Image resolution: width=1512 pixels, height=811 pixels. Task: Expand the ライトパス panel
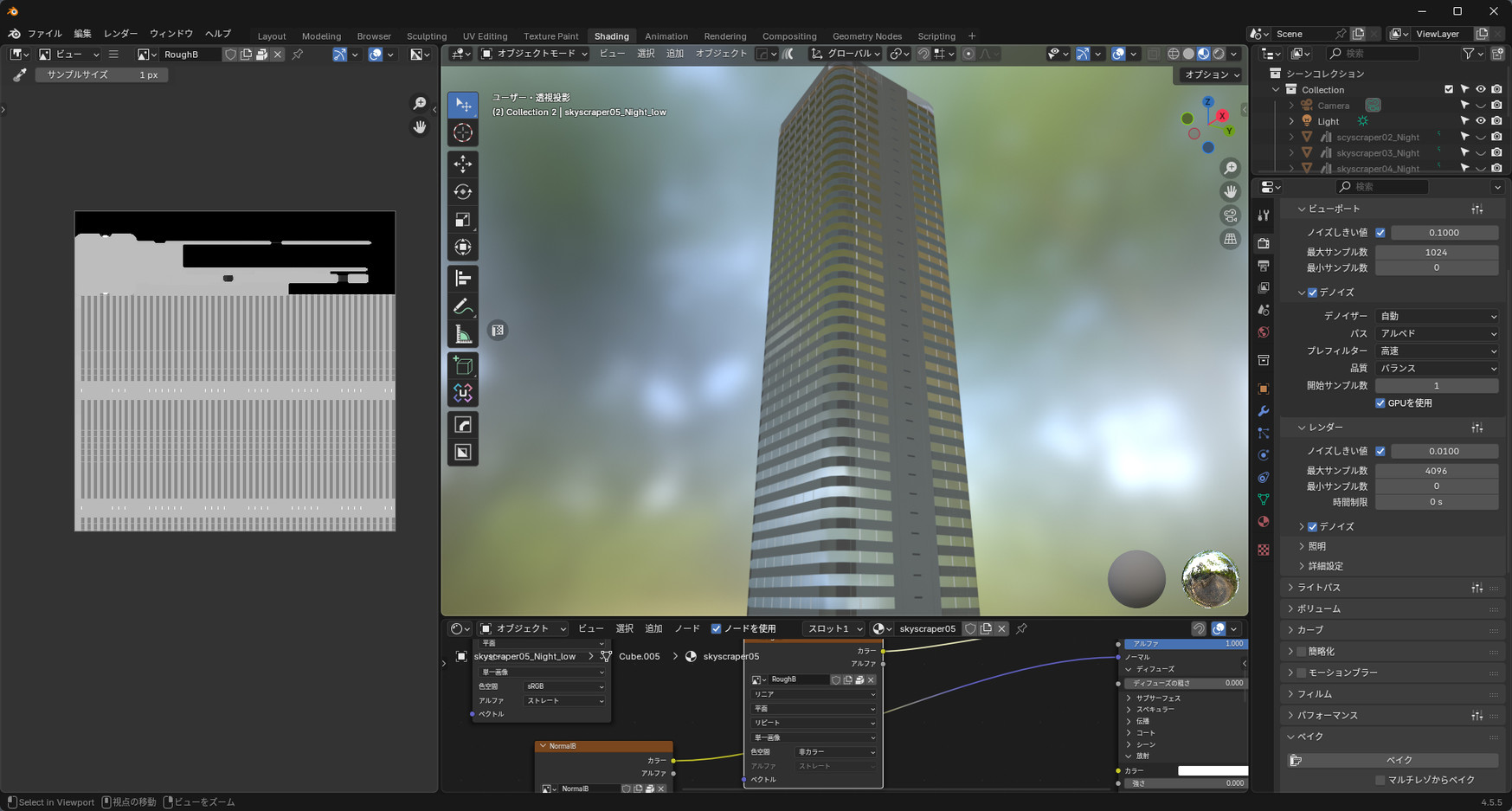click(x=1319, y=588)
